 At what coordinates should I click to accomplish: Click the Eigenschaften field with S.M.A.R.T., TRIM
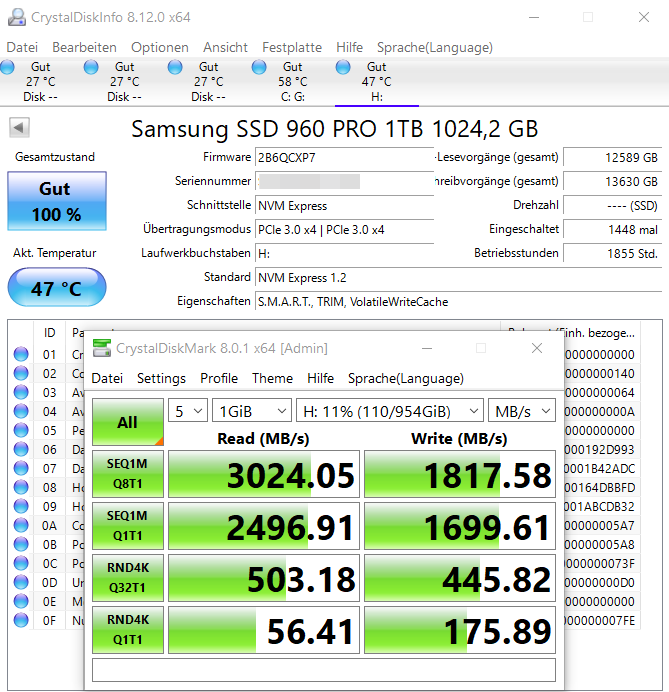(x=459, y=301)
